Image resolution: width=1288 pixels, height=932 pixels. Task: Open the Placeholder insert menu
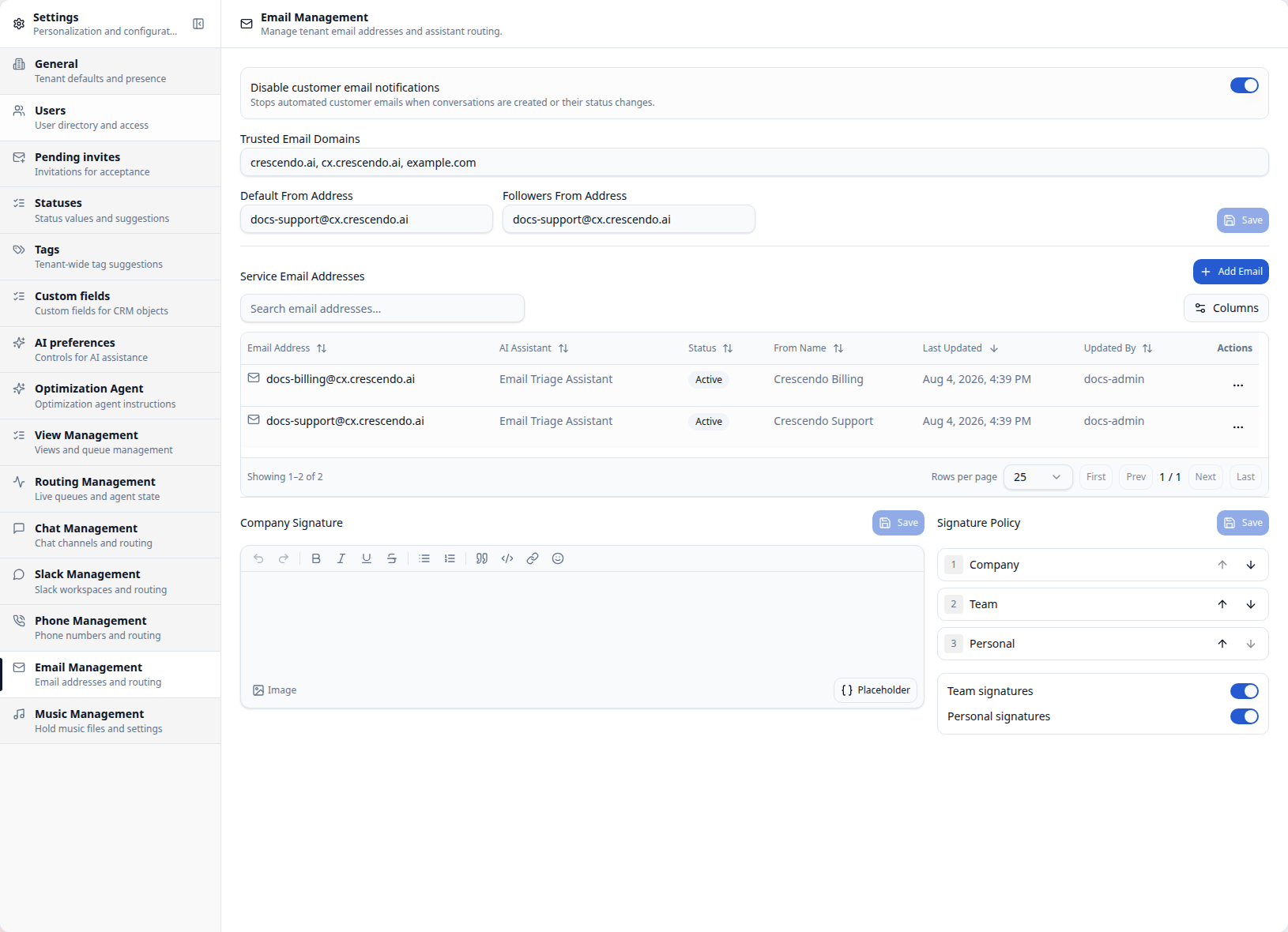pyautogui.click(x=876, y=690)
